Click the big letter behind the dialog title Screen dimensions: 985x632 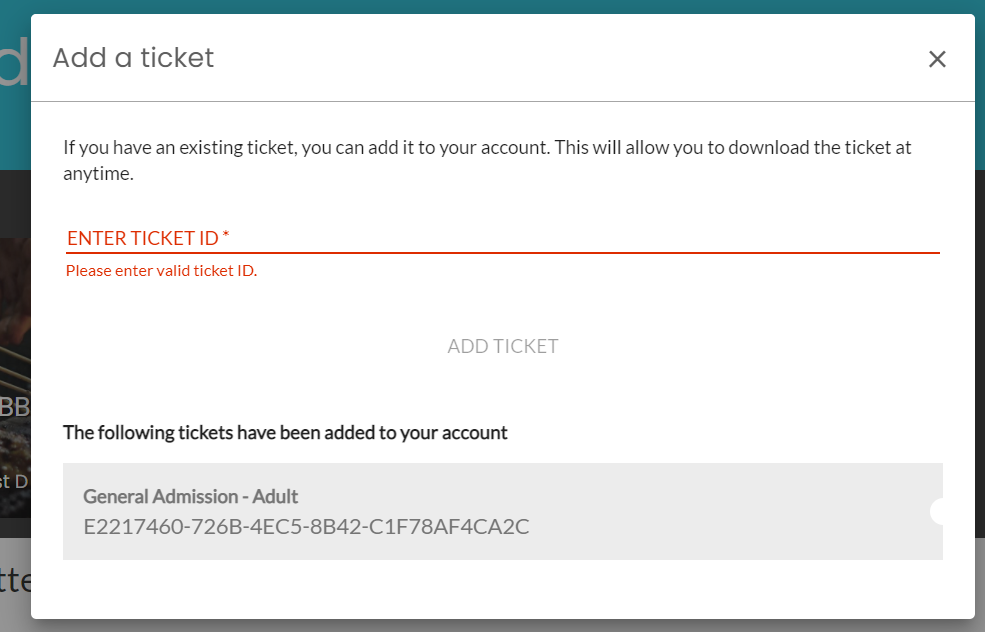pos(15,61)
